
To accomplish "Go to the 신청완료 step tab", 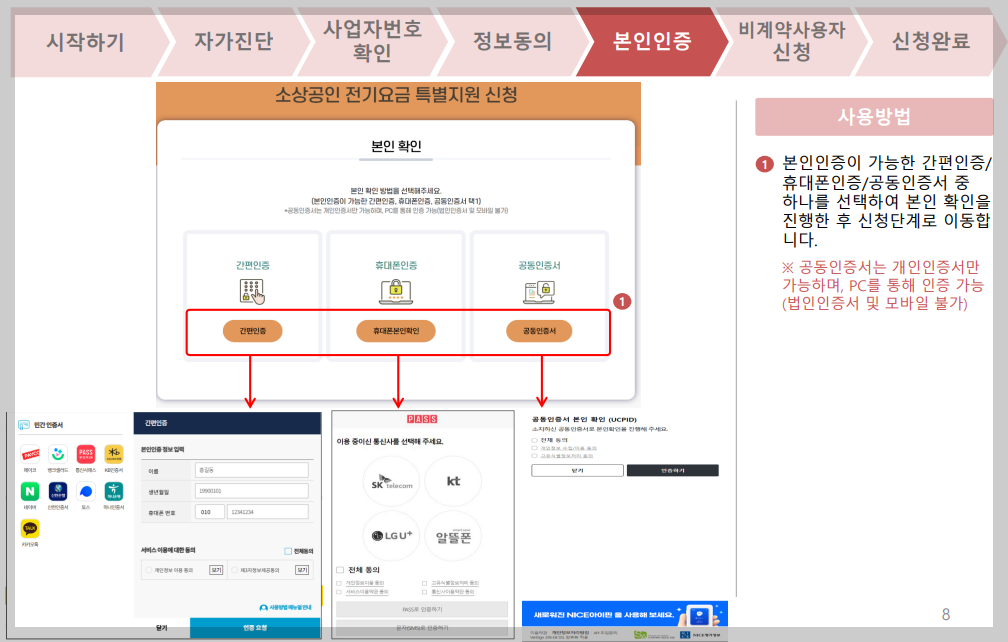I will (x=930, y=42).
